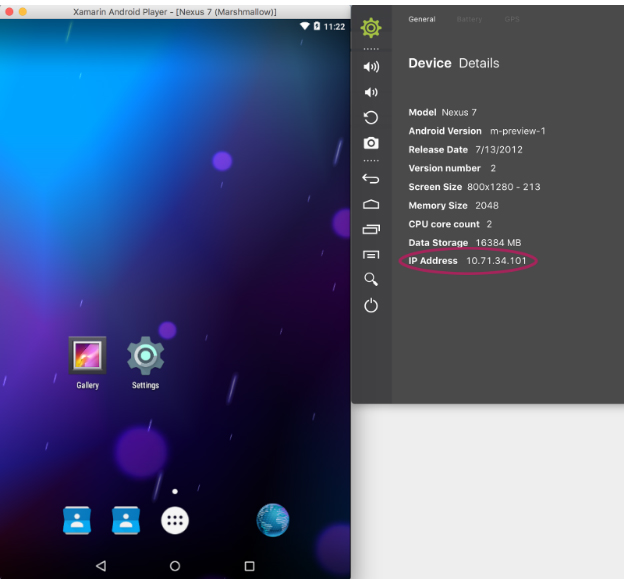
Task: Launch the Browser globe icon
Action: tap(273, 520)
